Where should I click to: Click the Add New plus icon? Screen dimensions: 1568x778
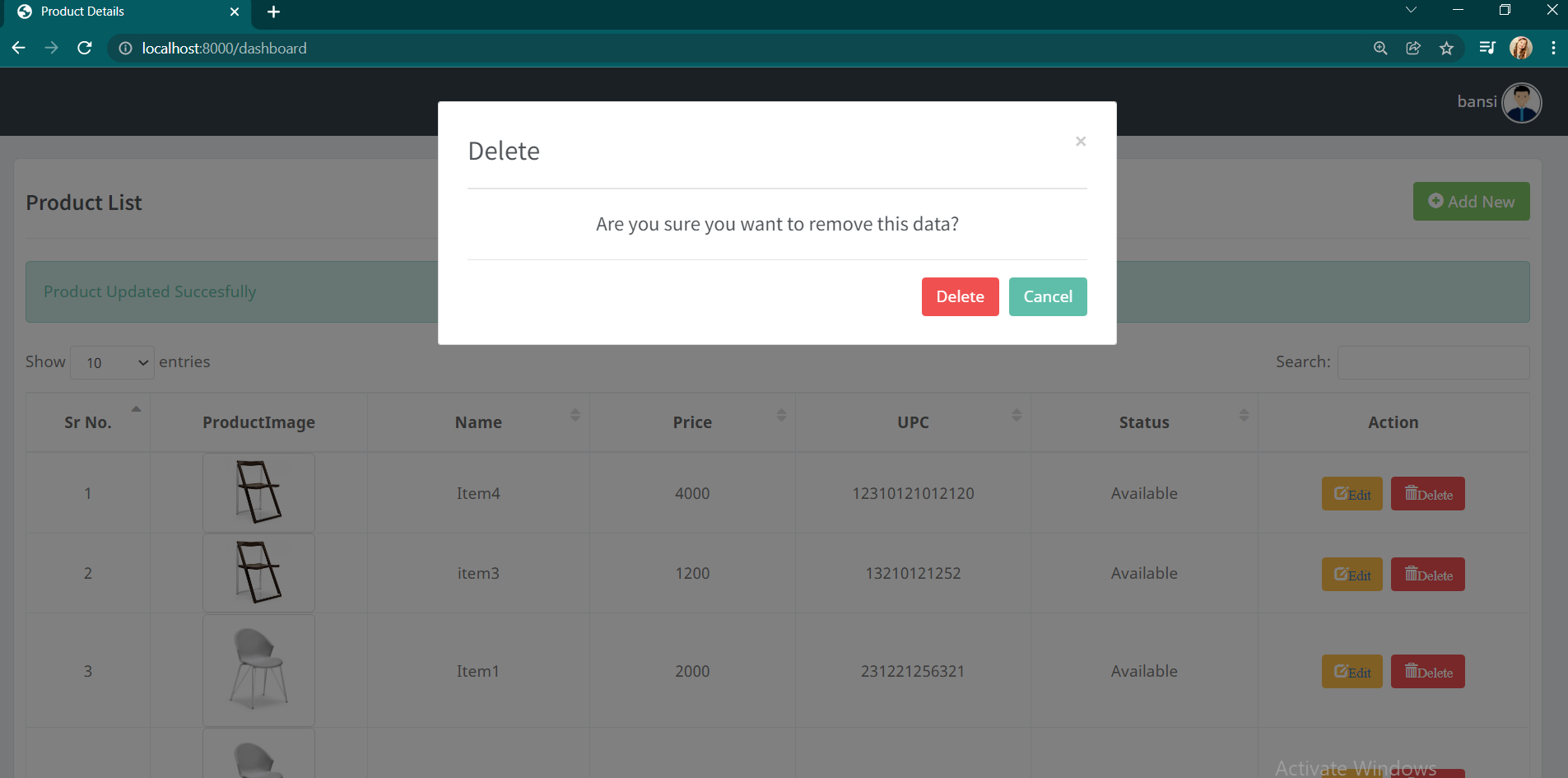[1435, 201]
